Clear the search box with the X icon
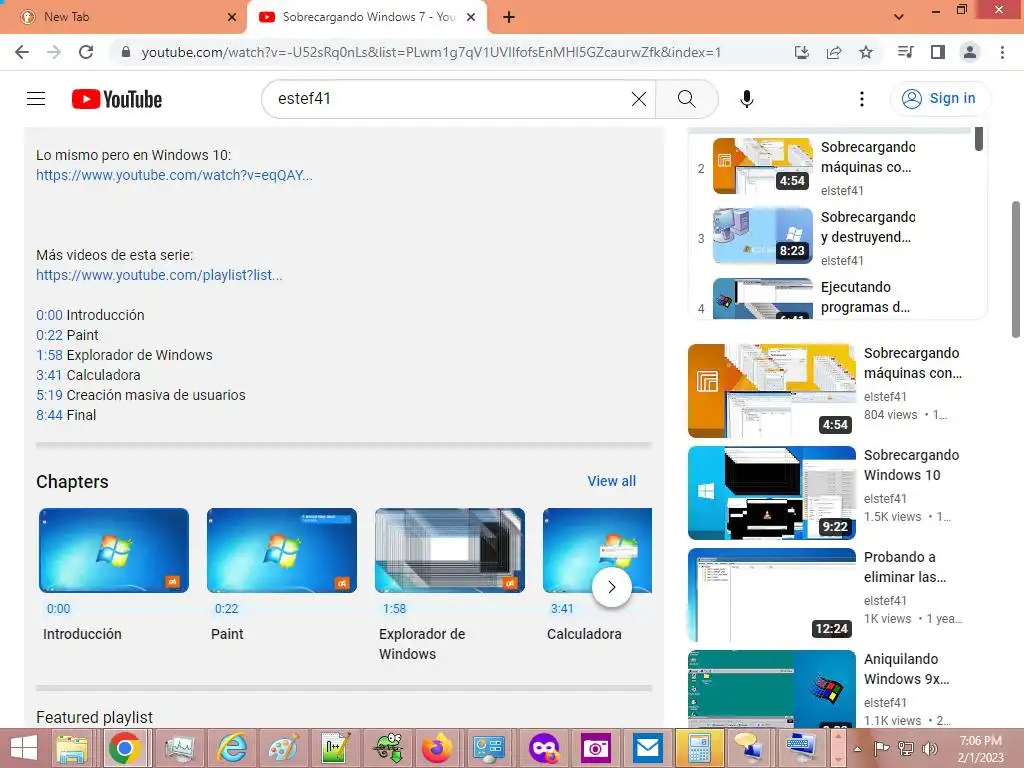 pos(639,99)
